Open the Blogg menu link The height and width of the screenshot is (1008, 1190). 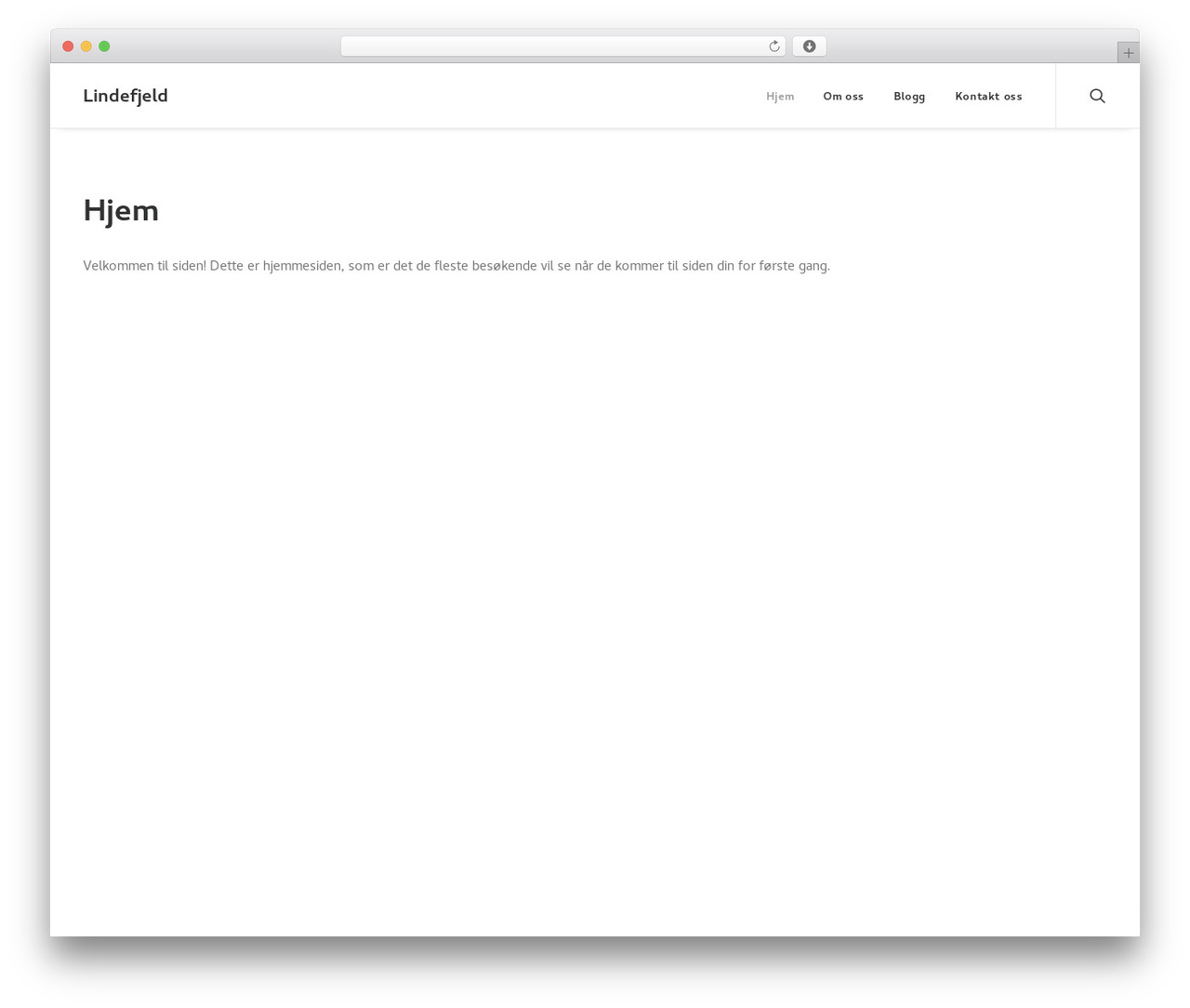[909, 97]
